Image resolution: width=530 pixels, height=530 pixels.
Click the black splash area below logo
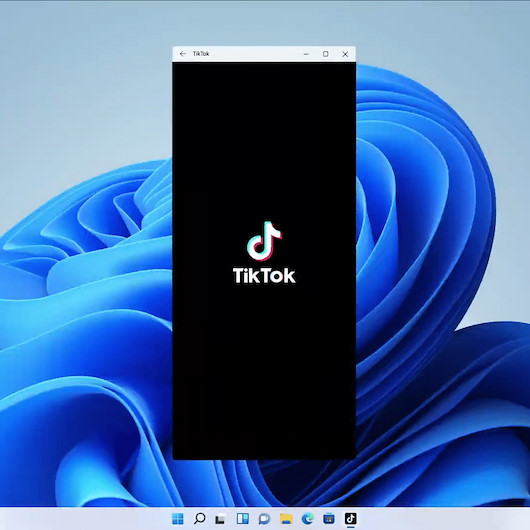click(x=264, y=372)
